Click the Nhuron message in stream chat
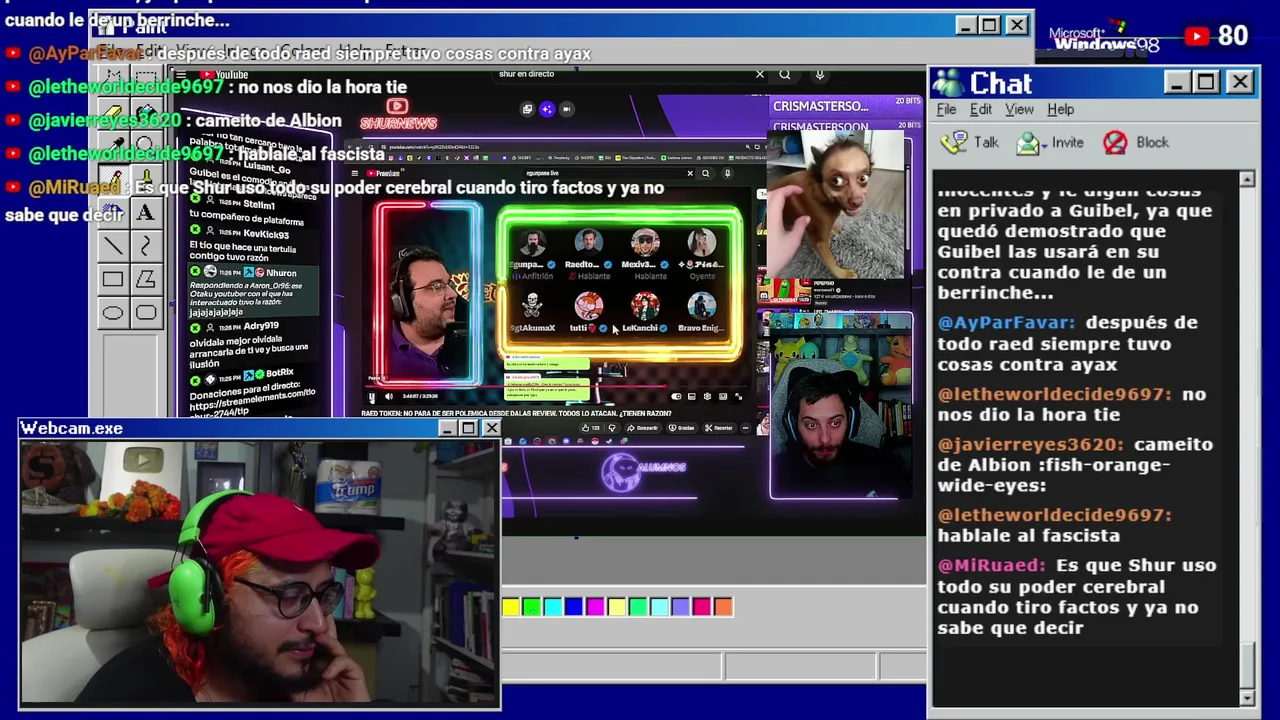This screenshot has width=1280, height=720. coord(252,291)
